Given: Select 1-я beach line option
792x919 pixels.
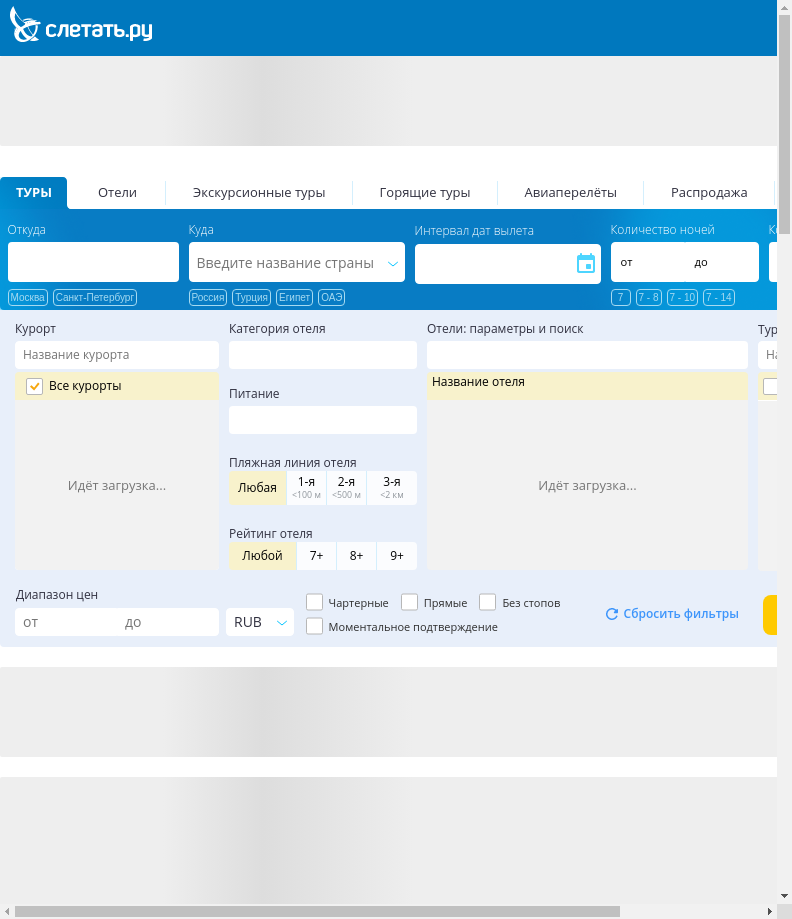Looking at the screenshot, I should click(x=307, y=488).
